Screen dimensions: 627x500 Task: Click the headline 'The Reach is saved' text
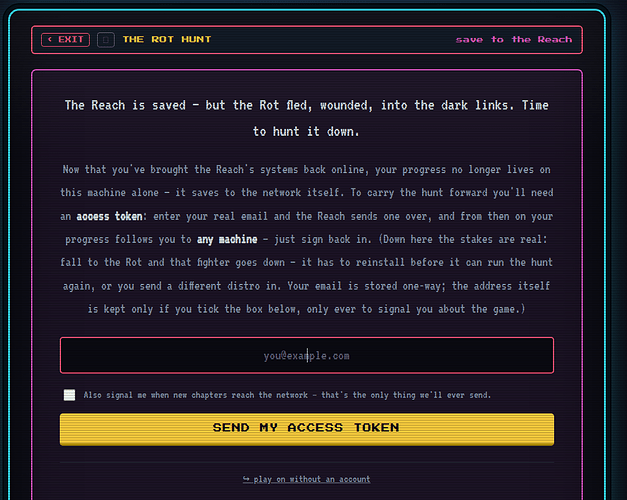click(125, 105)
